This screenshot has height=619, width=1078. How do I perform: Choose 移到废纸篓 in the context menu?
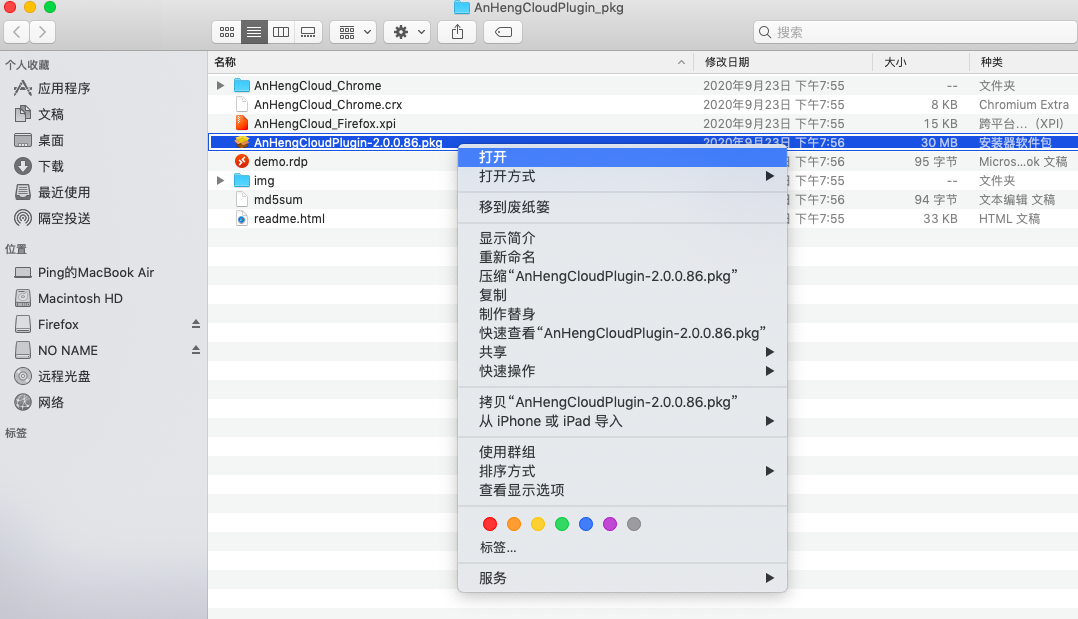(x=622, y=207)
